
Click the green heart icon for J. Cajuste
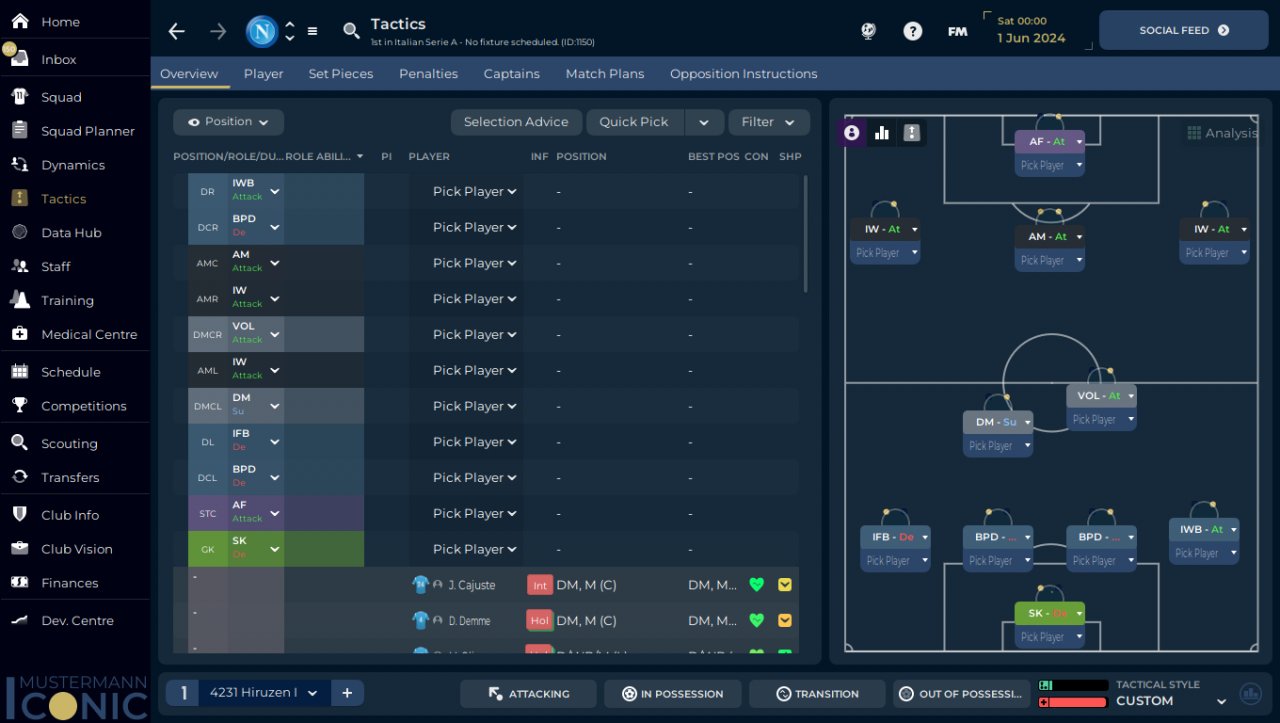(x=756, y=585)
